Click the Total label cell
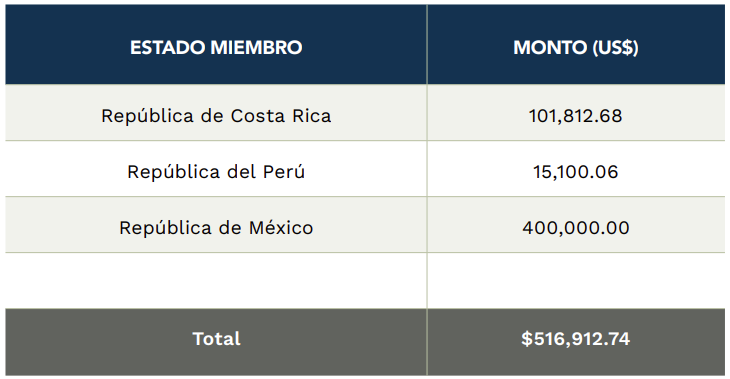Screen dimensions: 730x379 point(216,342)
